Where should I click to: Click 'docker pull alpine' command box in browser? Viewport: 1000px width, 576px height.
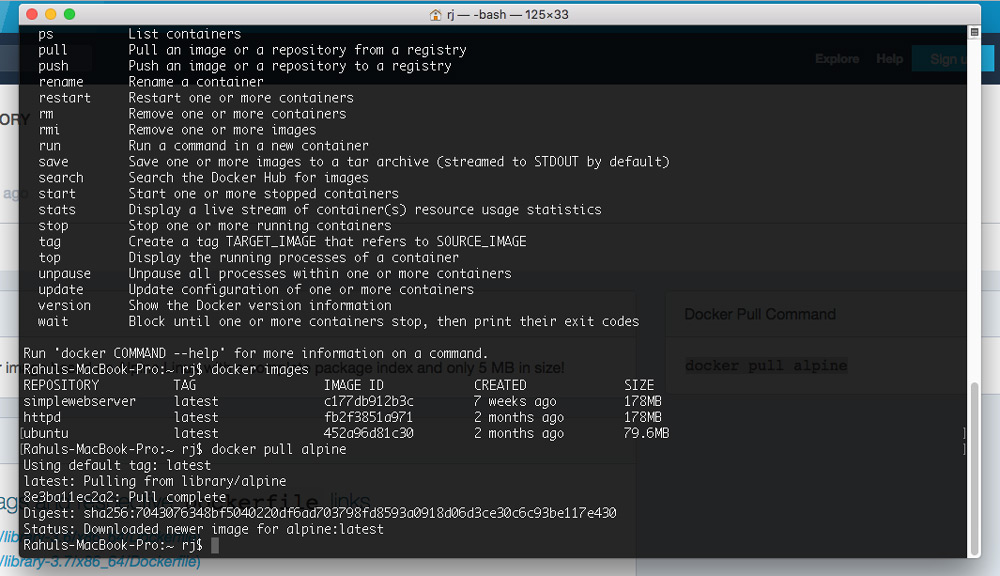click(766, 366)
